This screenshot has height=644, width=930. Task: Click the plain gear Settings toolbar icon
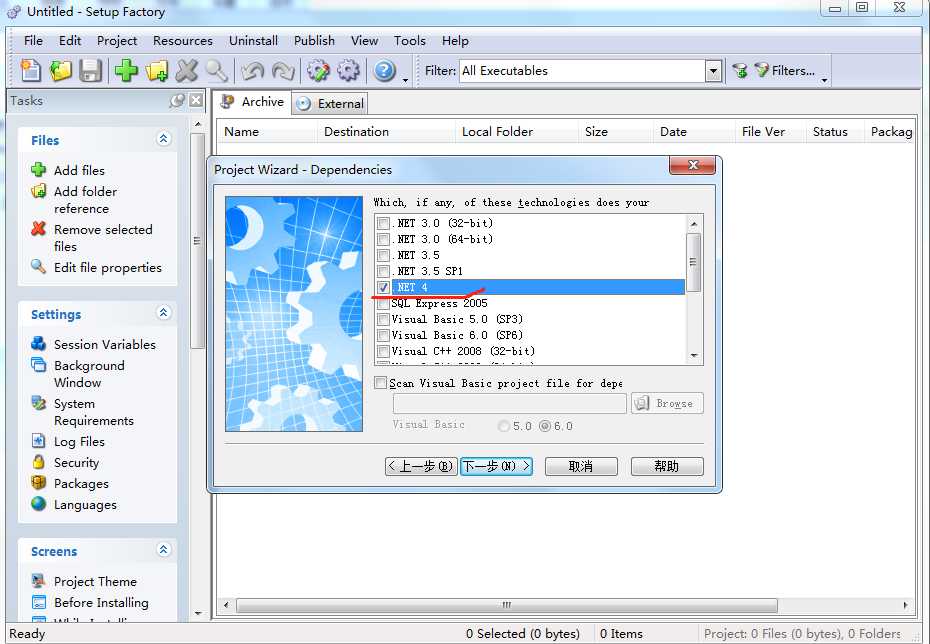[x=348, y=71]
